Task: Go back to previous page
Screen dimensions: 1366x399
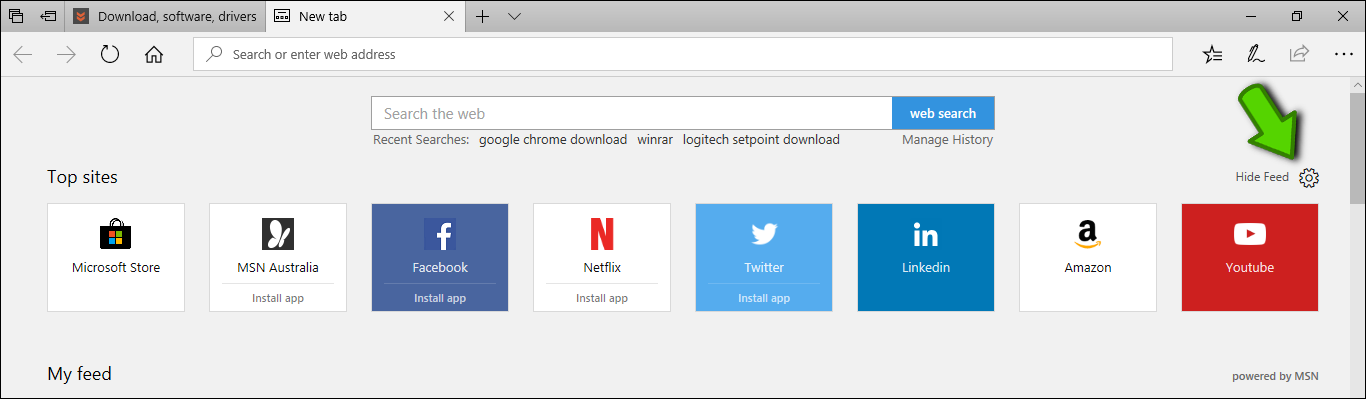Action: (x=23, y=54)
